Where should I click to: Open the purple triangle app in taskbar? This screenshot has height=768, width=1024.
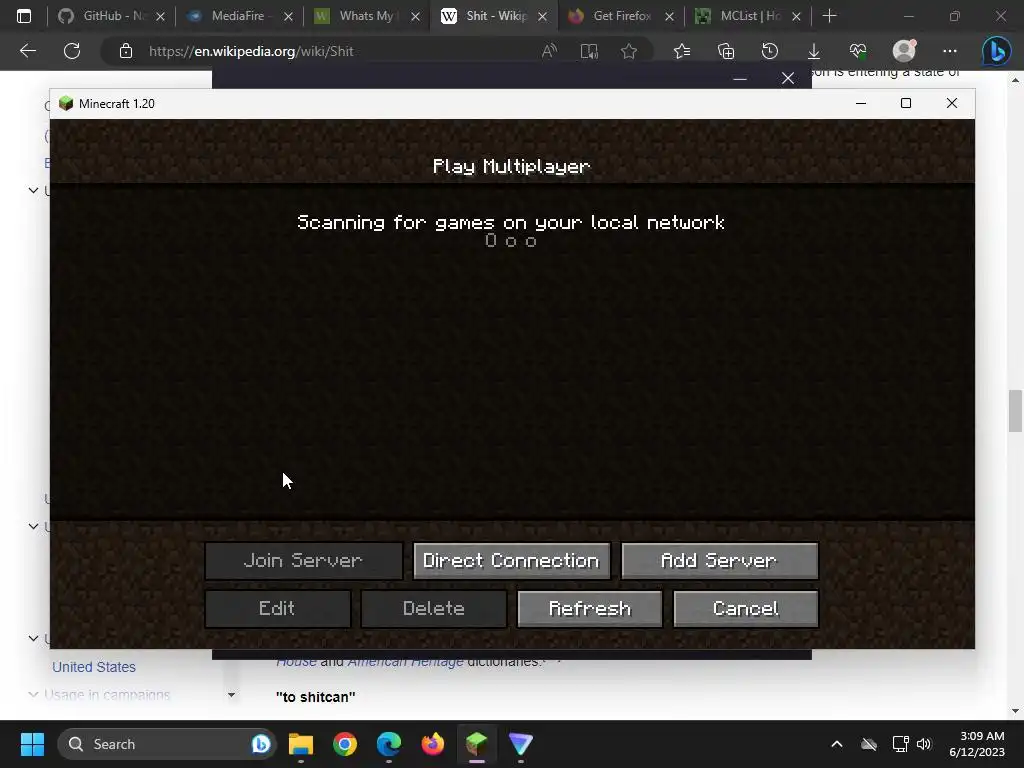tap(520, 744)
